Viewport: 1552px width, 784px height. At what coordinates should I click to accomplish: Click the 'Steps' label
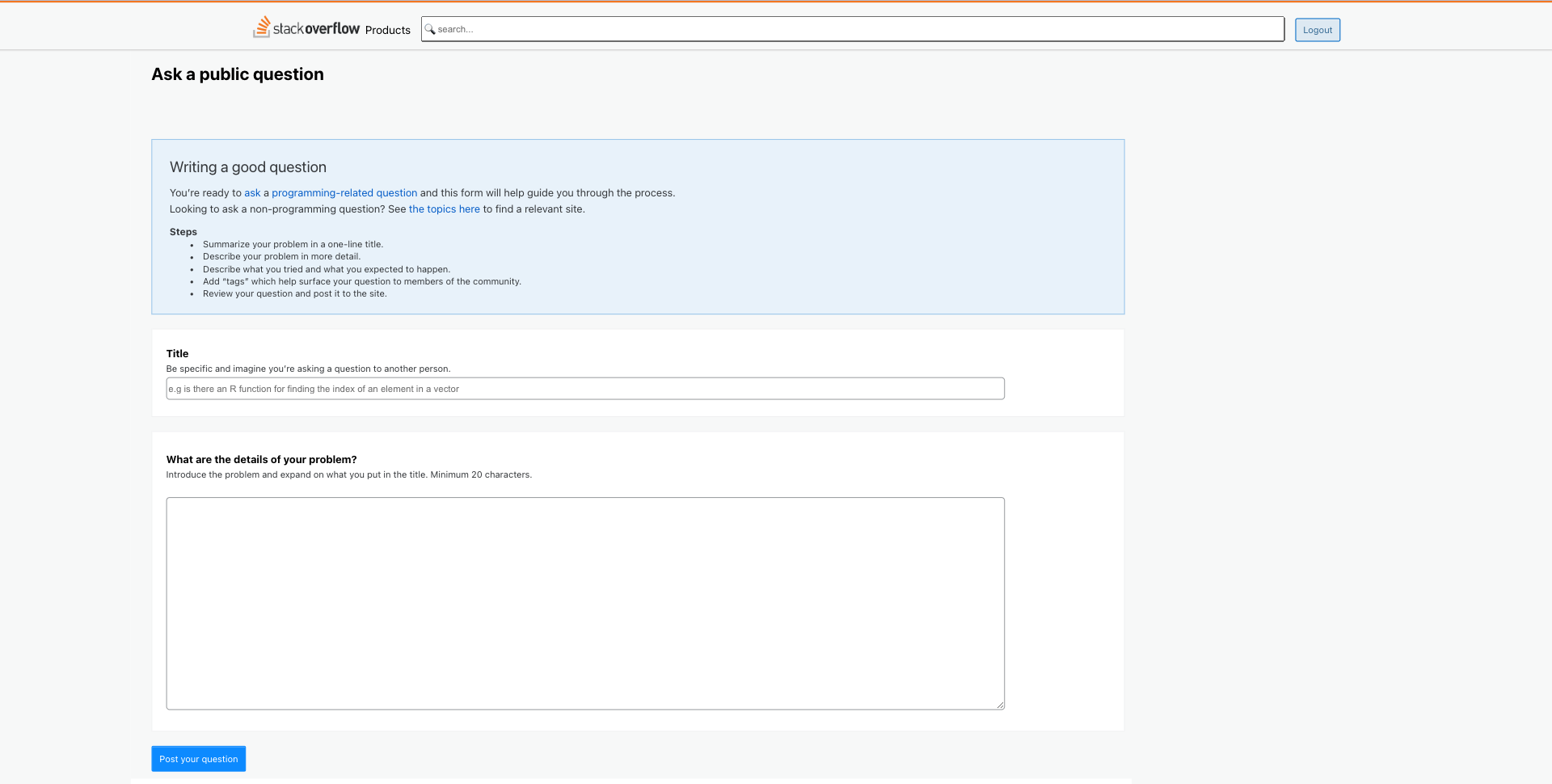coord(183,232)
